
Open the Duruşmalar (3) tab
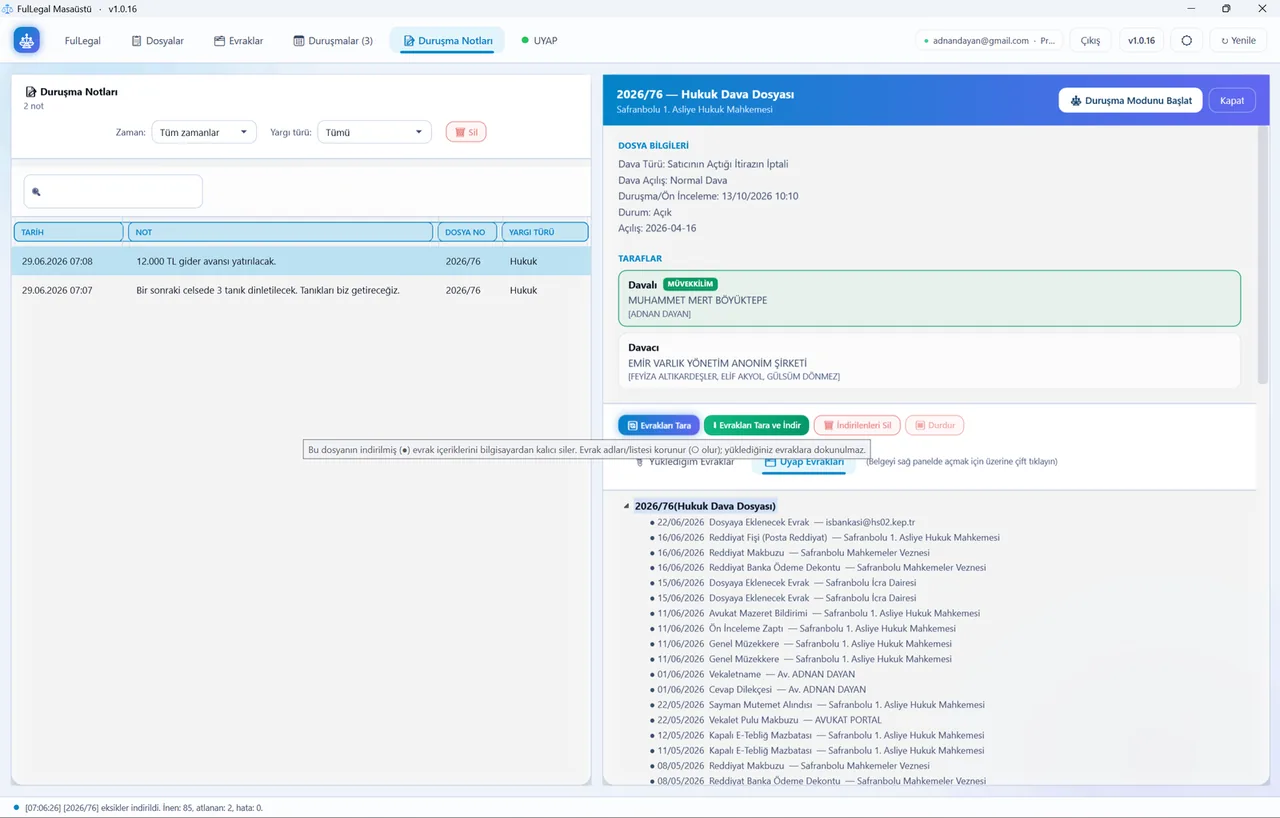[x=333, y=41]
